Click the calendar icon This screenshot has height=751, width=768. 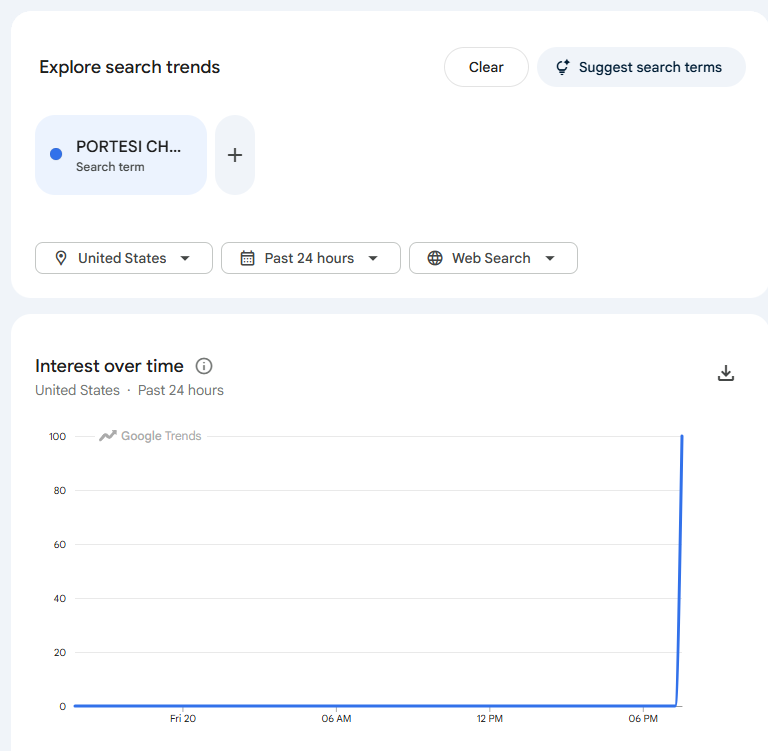tap(247, 258)
